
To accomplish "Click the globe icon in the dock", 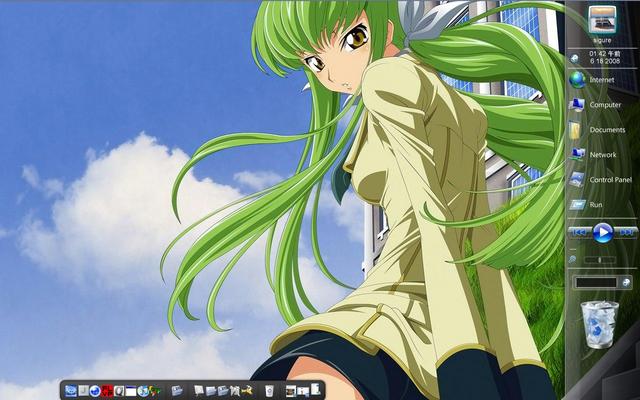I will pyautogui.click(x=143, y=391).
